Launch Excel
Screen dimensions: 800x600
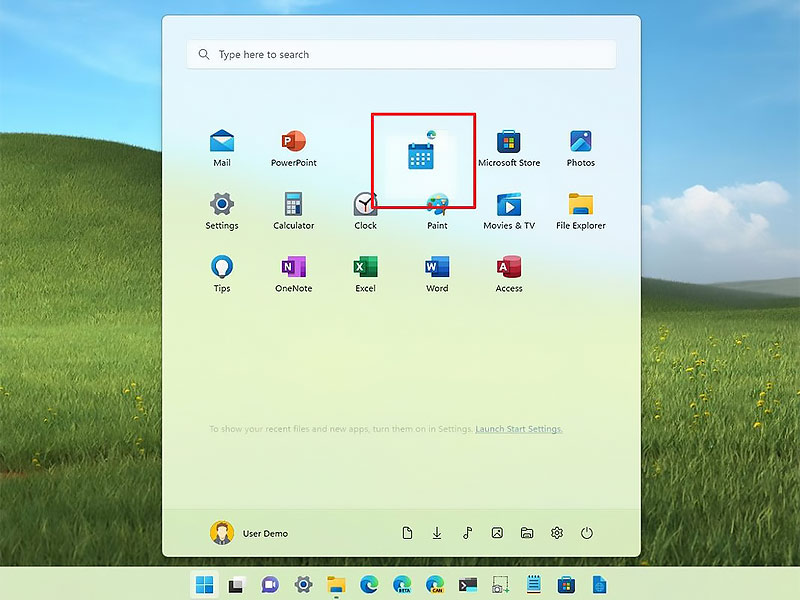[365, 273]
